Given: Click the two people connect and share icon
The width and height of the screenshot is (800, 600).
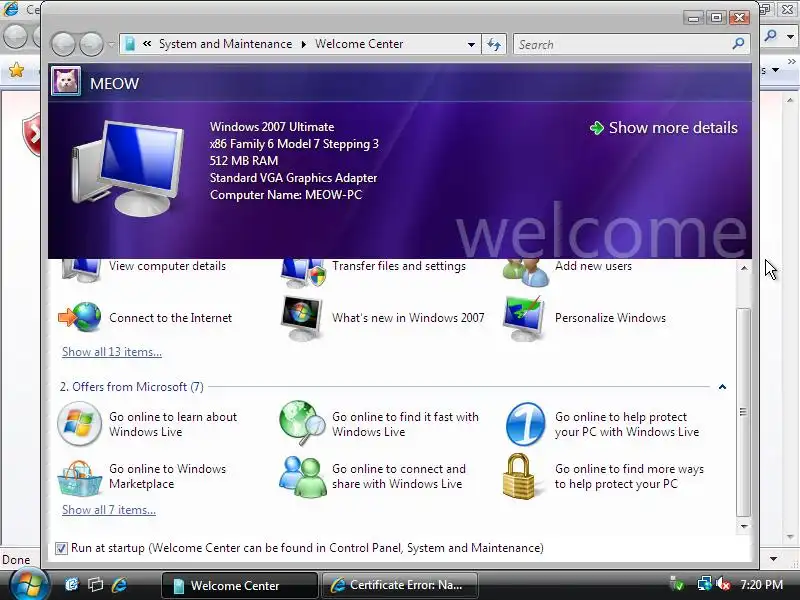Looking at the screenshot, I should tap(303, 477).
